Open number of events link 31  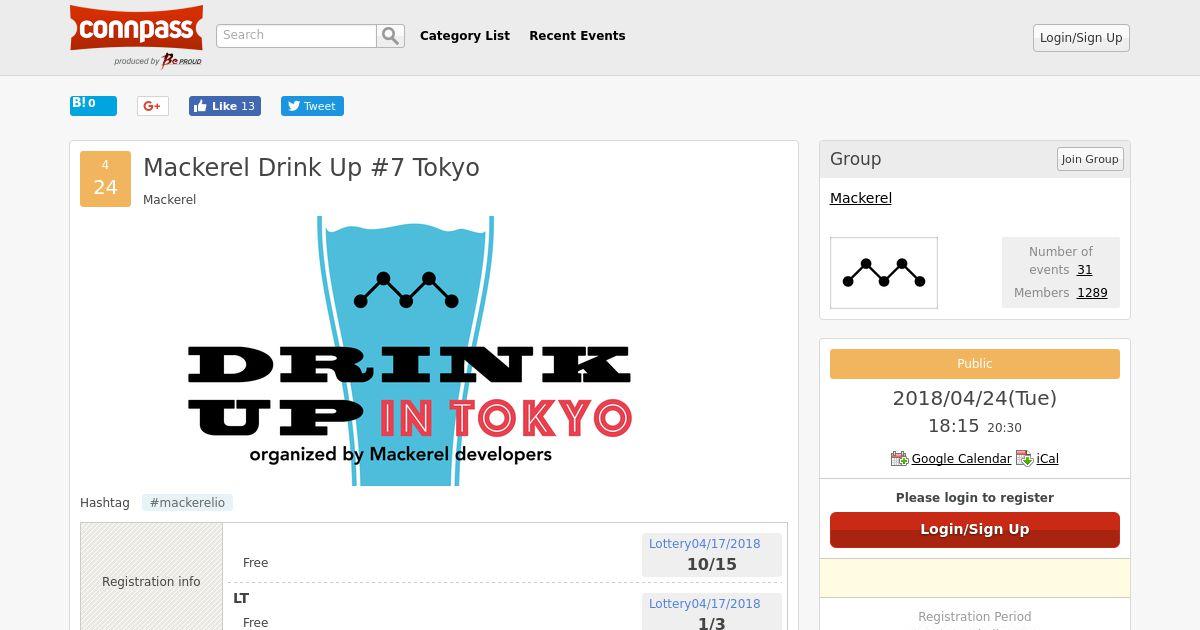tap(1085, 270)
